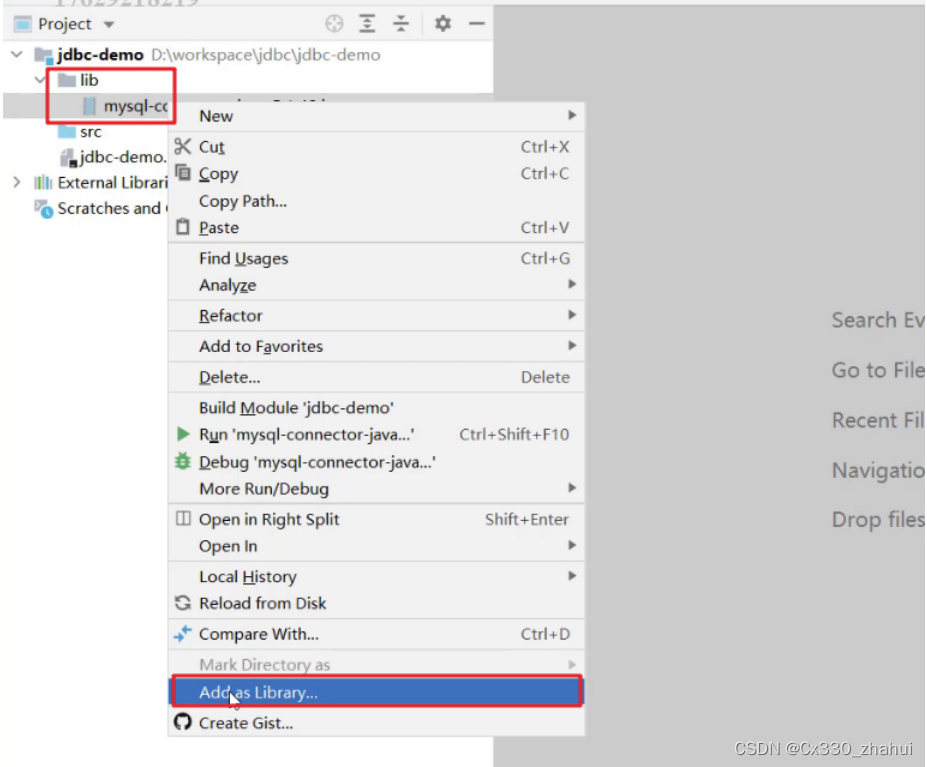The width and height of the screenshot is (927, 767).
Task: Select the mysql-connector jar file
Action: pyautogui.click(x=135, y=106)
